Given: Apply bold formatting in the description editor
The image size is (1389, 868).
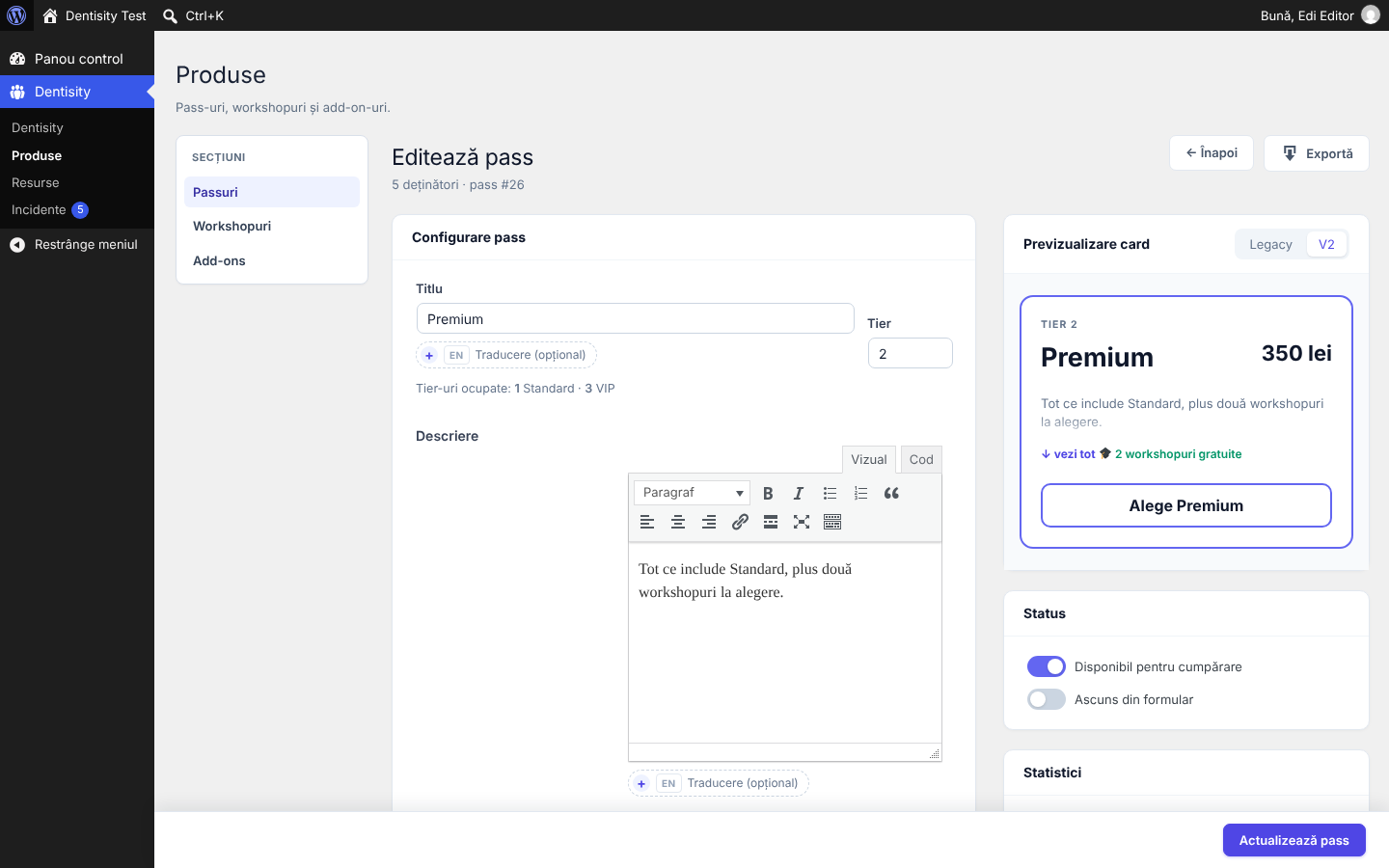Looking at the screenshot, I should tap(768, 493).
